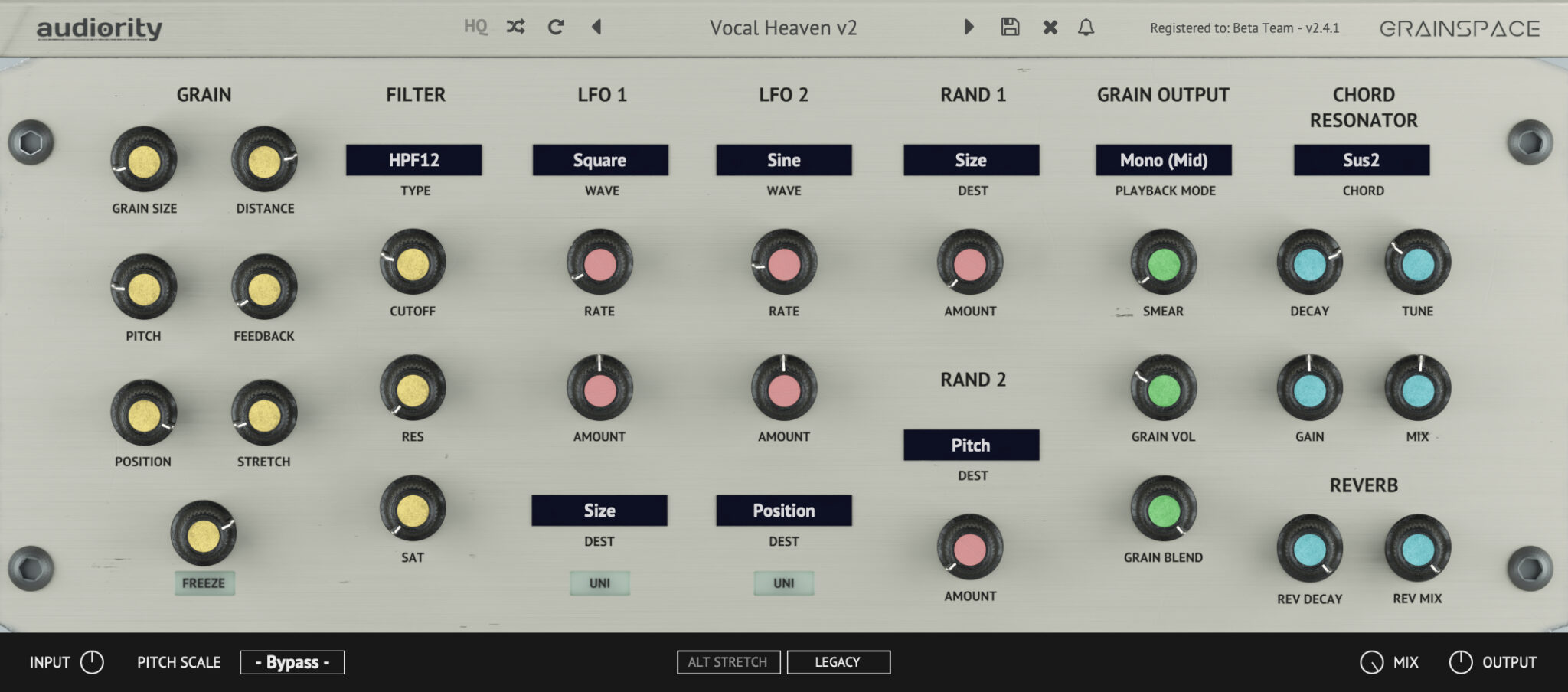1568x692 pixels.
Task: Open the PLAYBACK MODE selector showing Mono (Mid)
Action: pos(1162,160)
